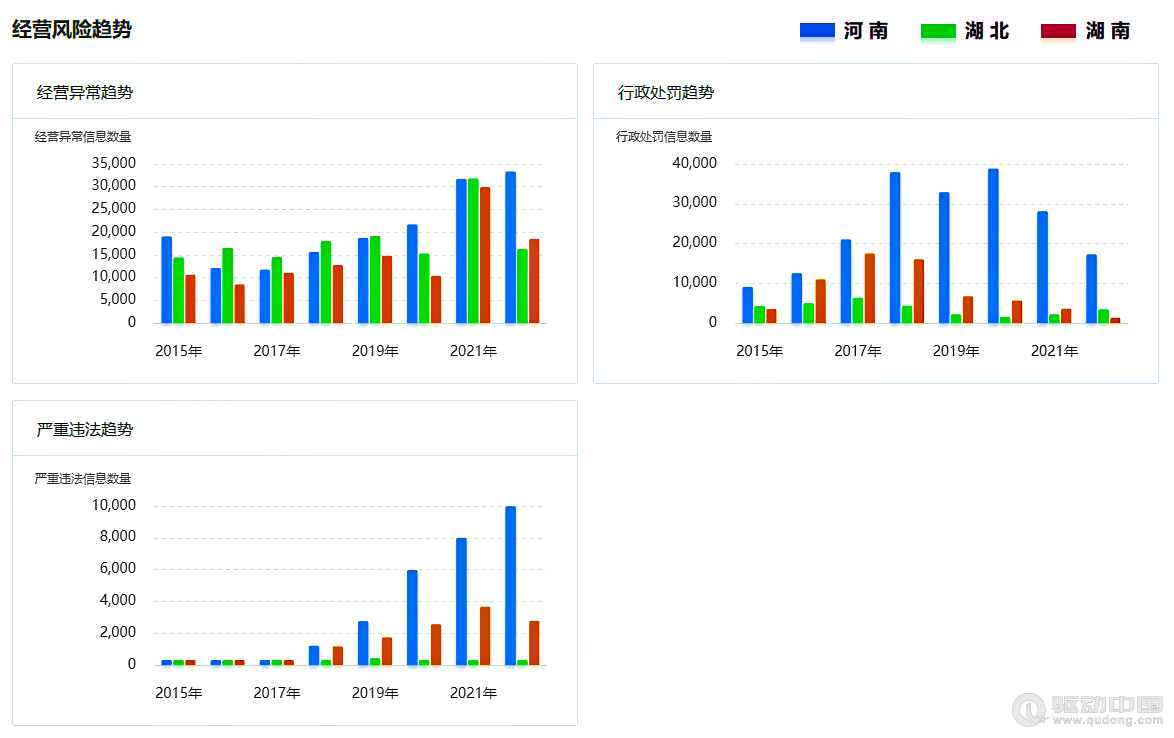Click 2017年 label in 行政处罚趋势 chart

858,351
